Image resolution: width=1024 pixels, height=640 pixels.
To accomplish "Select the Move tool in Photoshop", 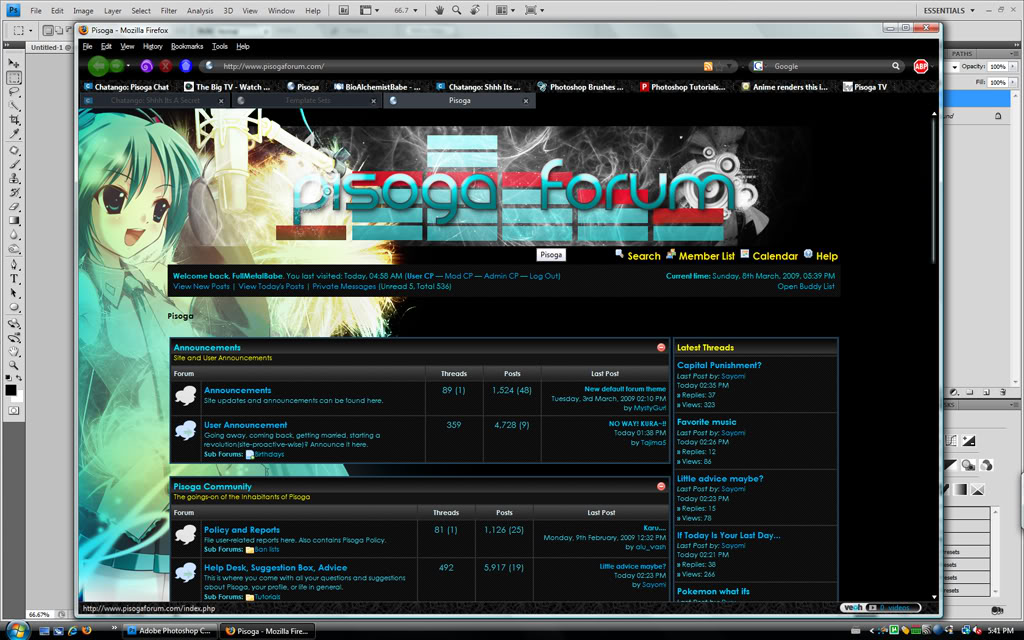I will pyautogui.click(x=14, y=63).
